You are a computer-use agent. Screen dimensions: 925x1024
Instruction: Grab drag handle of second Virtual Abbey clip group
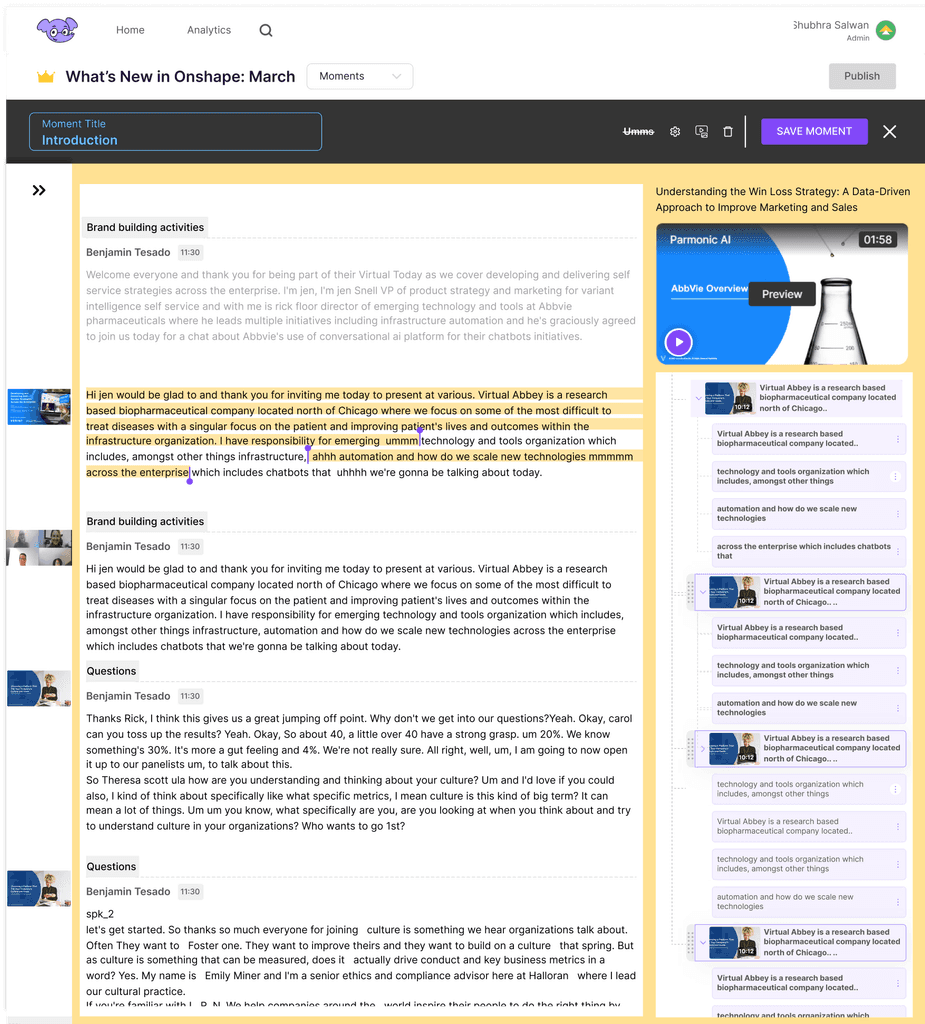[690, 592]
